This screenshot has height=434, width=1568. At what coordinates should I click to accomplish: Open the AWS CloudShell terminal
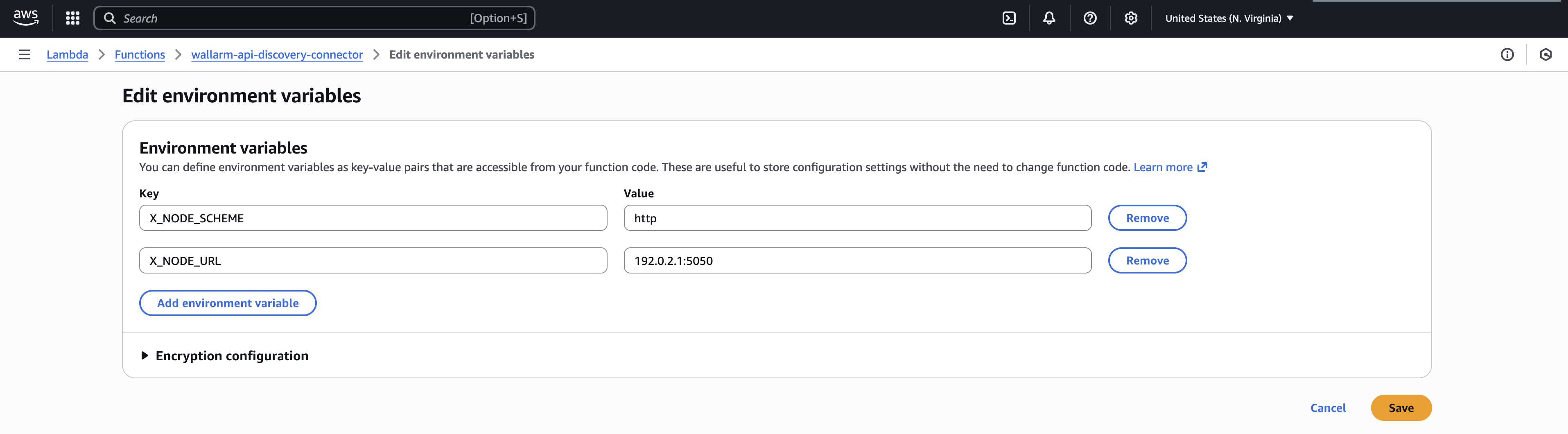tap(1009, 18)
